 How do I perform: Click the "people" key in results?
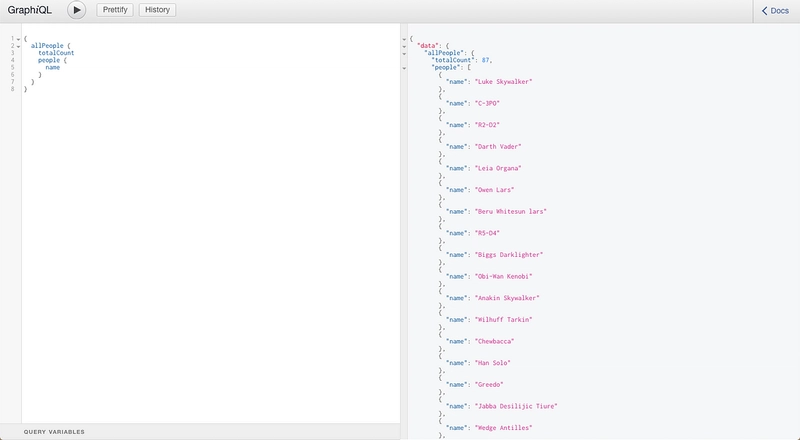445,67
